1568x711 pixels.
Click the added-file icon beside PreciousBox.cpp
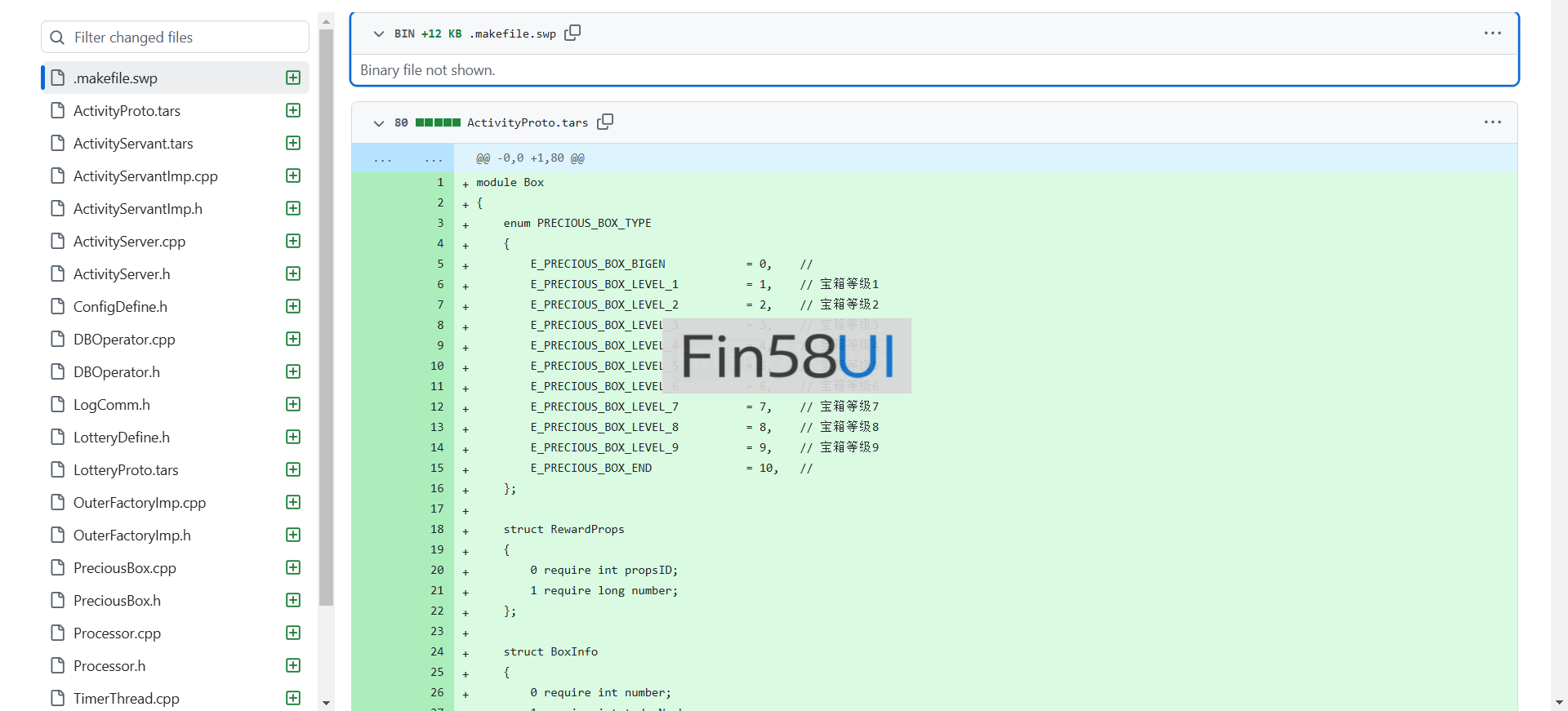pyautogui.click(x=293, y=567)
